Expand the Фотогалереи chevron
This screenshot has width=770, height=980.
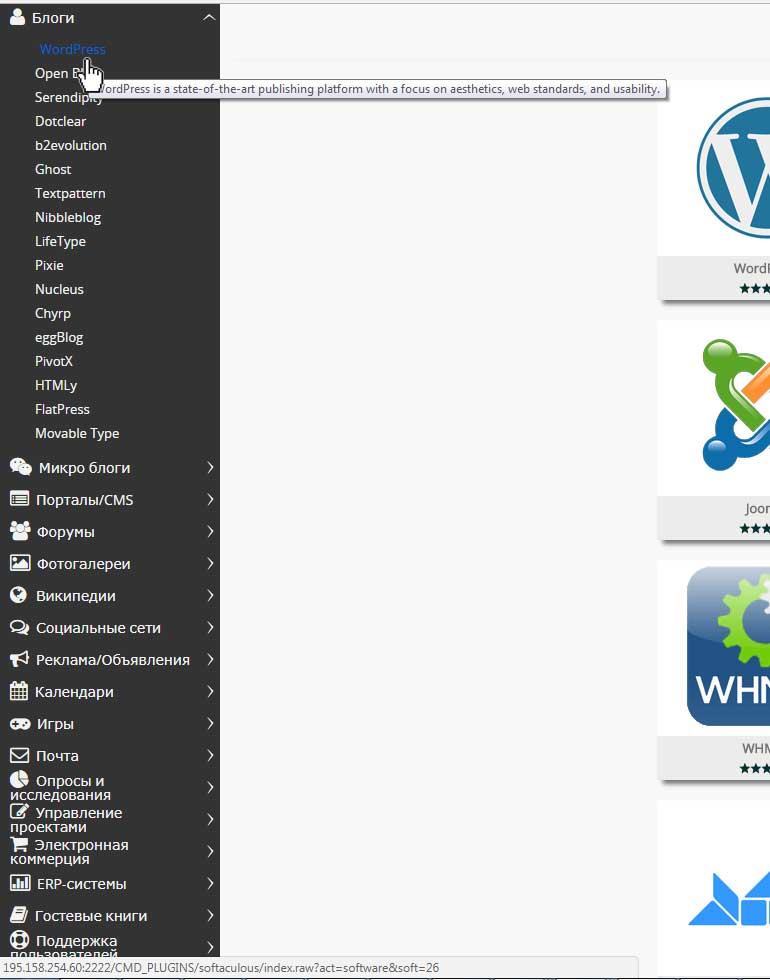pyautogui.click(x=210, y=563)
